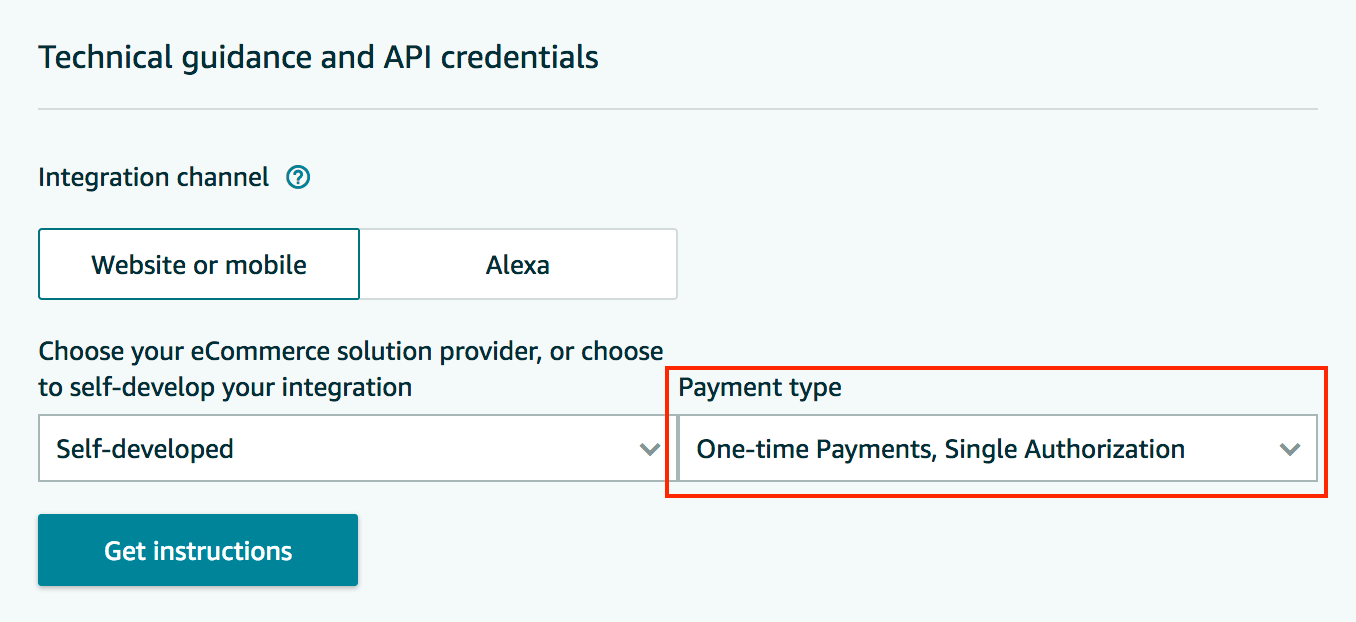The width and height of the screenshot is (1356, 622).
Task: Click 'self-develop your integration' label line
Action: pos(225,387)
